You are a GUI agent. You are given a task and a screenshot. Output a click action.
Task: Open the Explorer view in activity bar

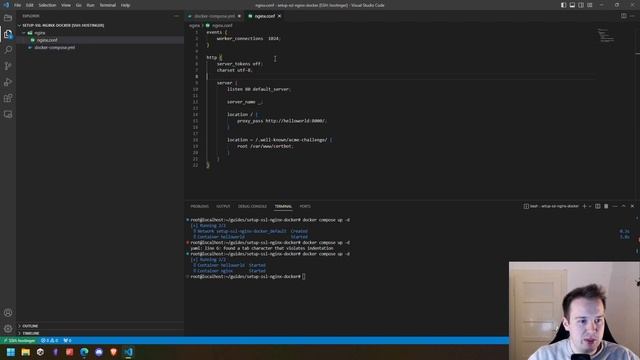click(x=8, y=34)
